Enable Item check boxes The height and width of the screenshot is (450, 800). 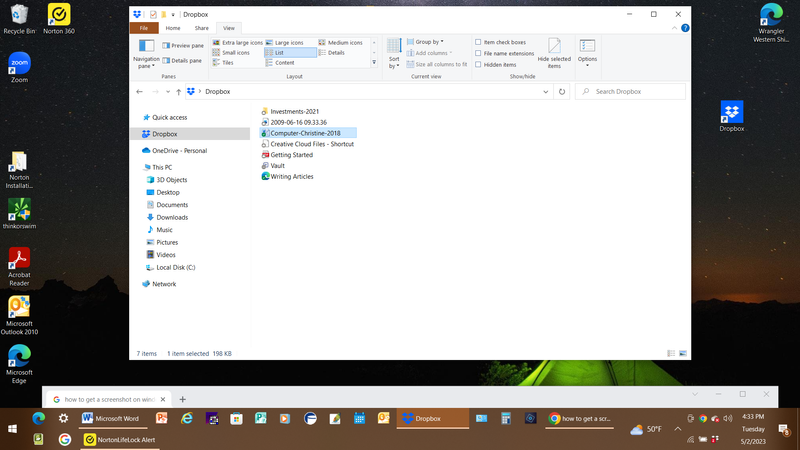500,42
